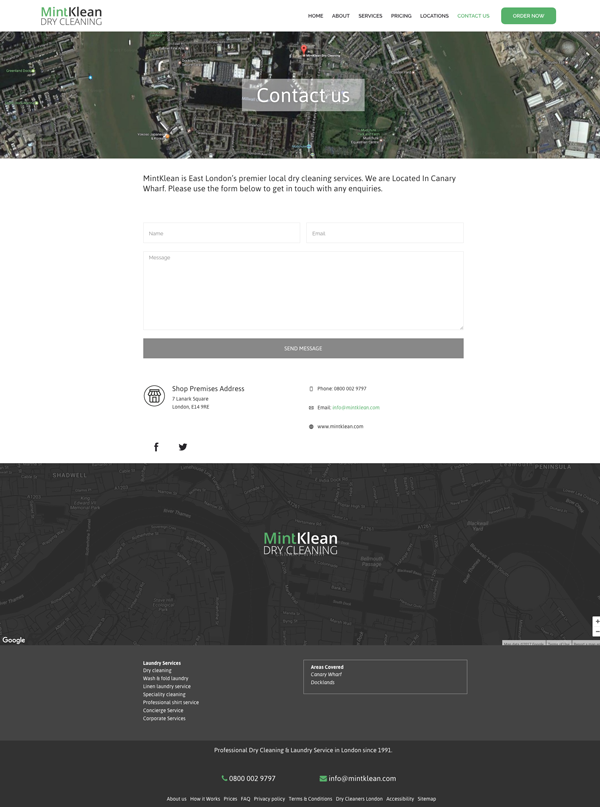Open the Services menu item
This screenshot has width=600, height=807.
370,16
